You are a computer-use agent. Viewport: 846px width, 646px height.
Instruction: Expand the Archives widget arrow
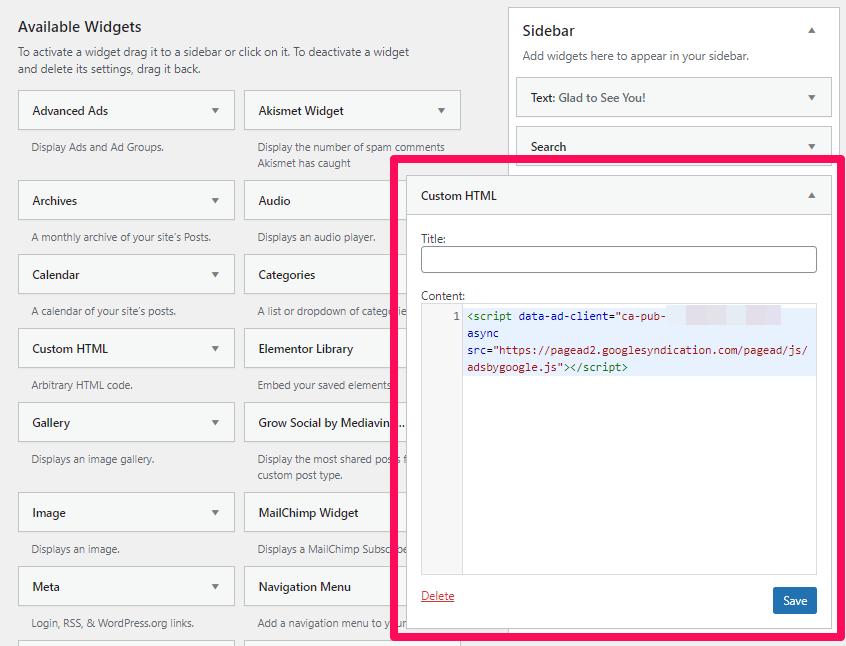[x=215, y=201]
